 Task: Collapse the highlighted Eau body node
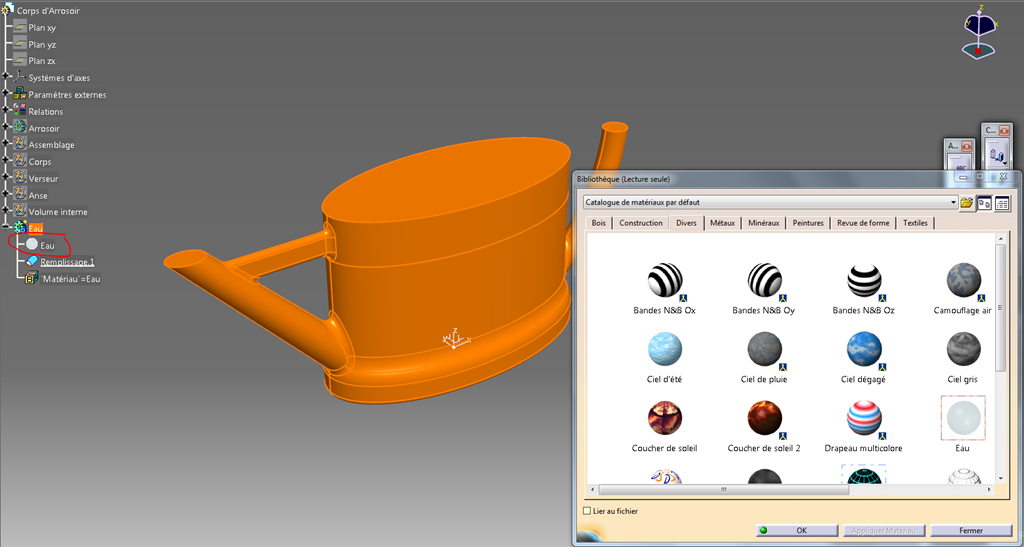(5, 228)
